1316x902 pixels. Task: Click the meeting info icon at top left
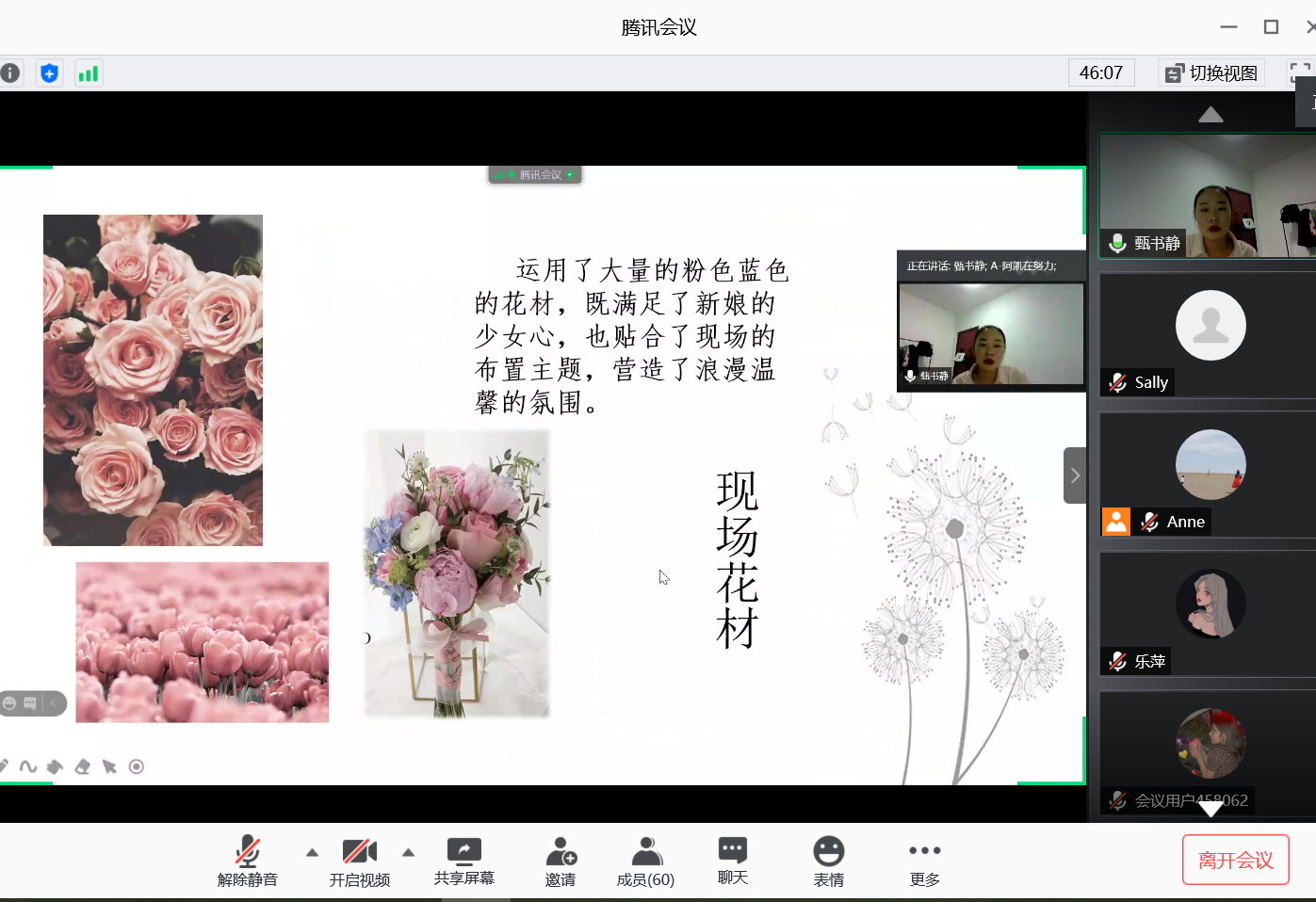point(10,73)
